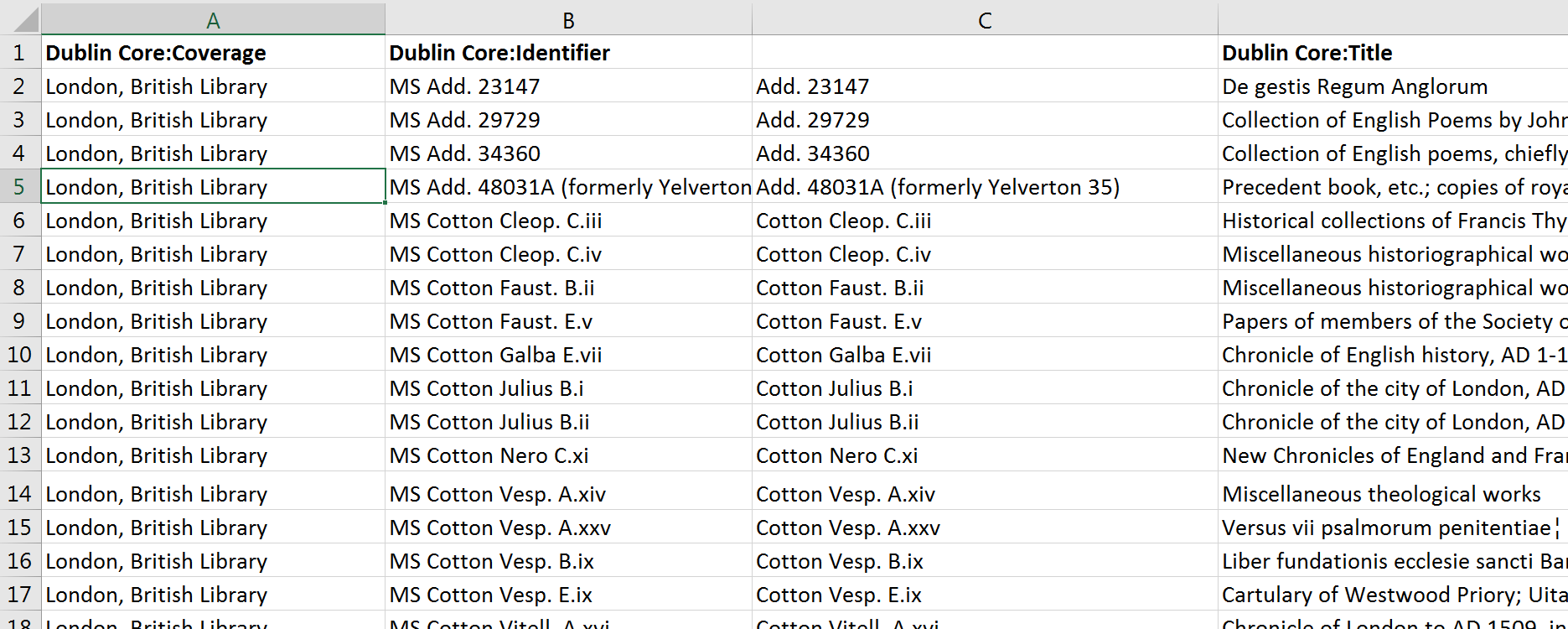Click cell 'Add. 48031A (formerly Yelverton 35)'
Image resolution: width=1568 pixels, height=629 pixels.
(x=985, y=187)
